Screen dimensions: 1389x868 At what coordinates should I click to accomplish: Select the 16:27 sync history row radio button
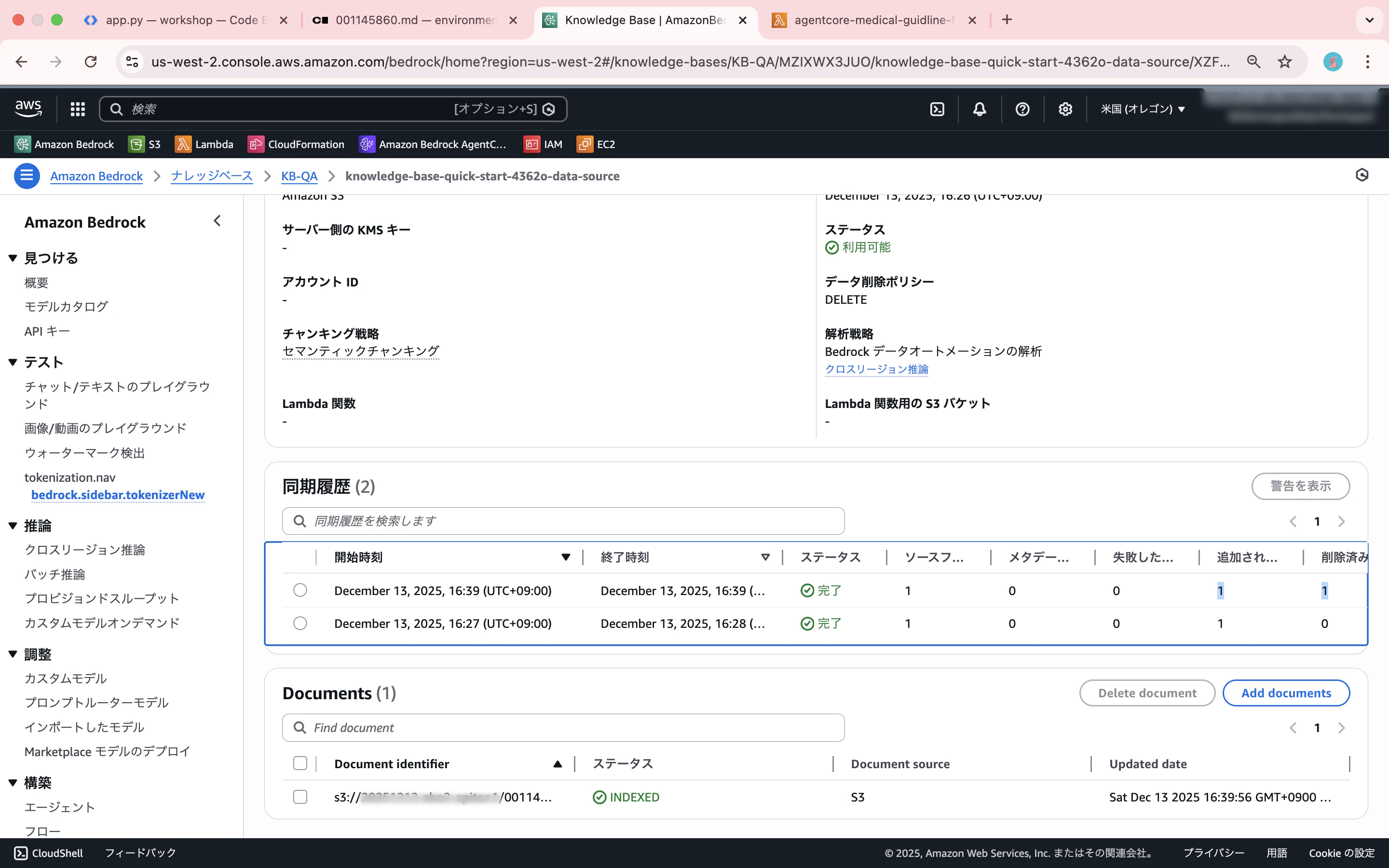point(300,623)
